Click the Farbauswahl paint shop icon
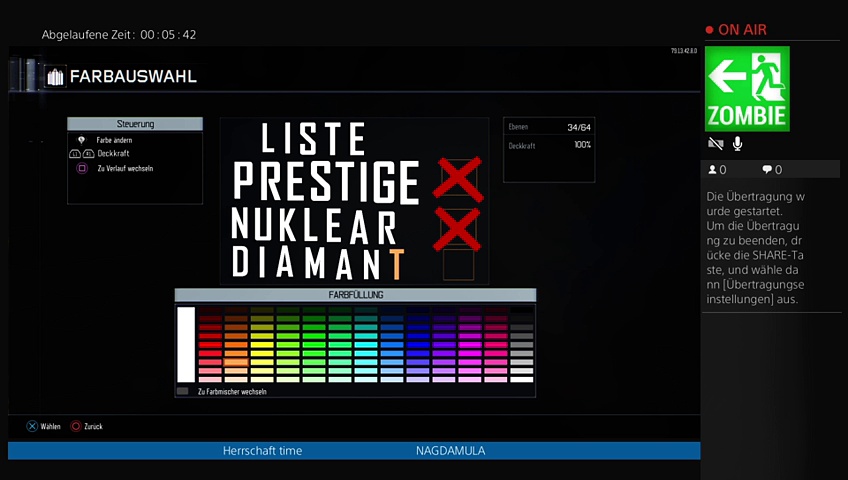 pos(54,76)
